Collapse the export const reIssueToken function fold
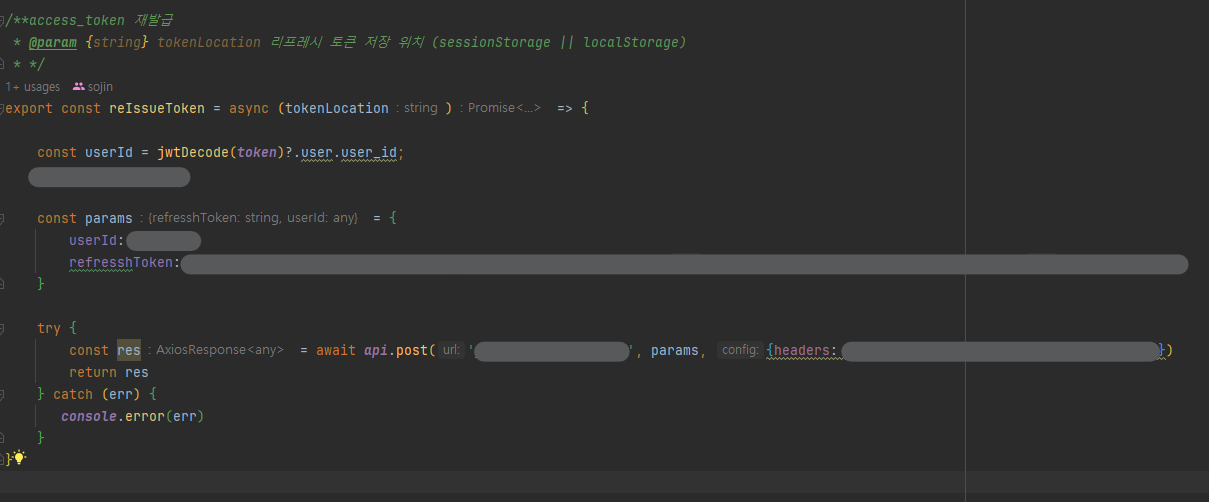The image size is (1209, 502). pyautogui.click(x=2, y=108)
